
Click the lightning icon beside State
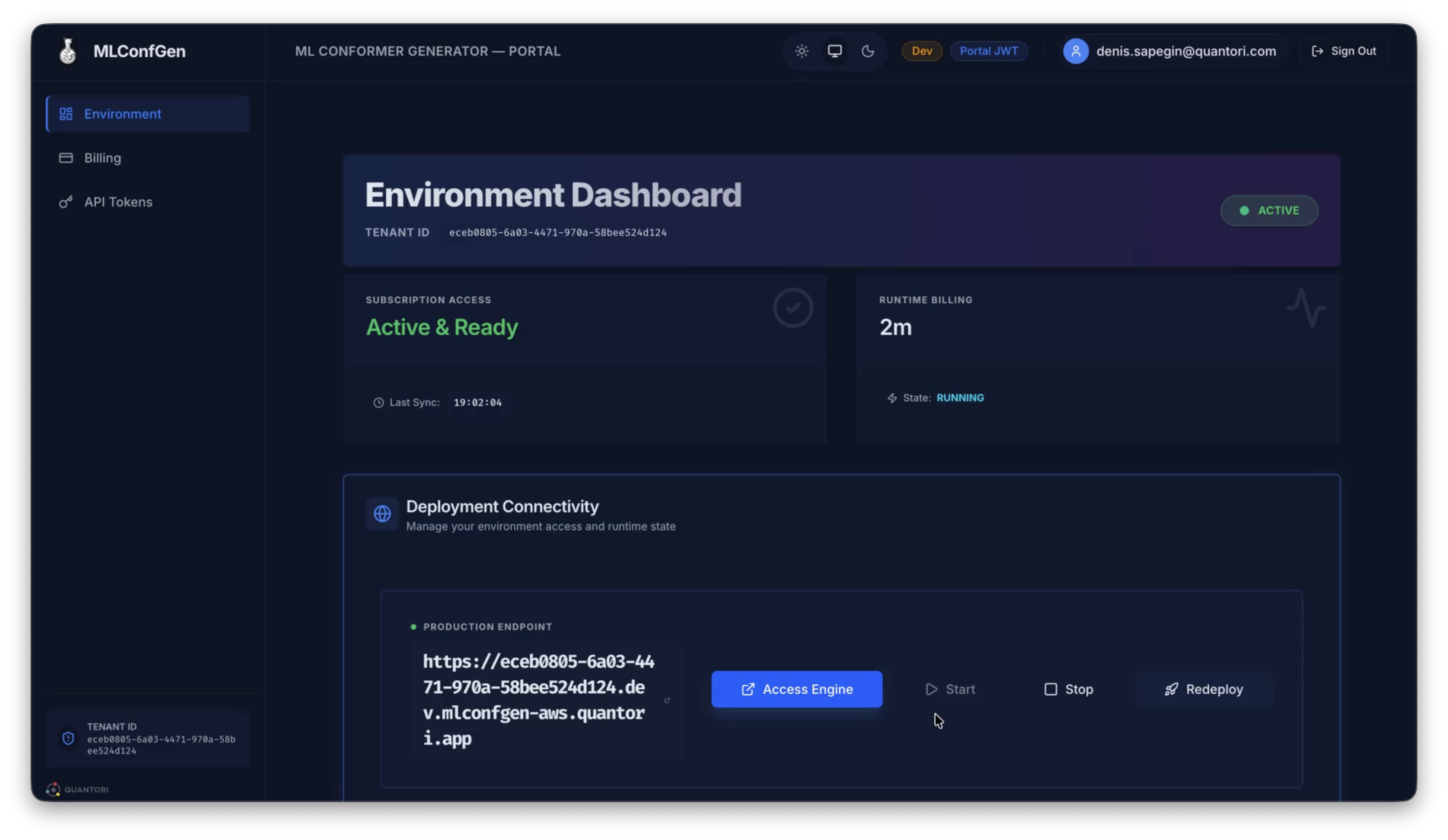coord(892,398)
